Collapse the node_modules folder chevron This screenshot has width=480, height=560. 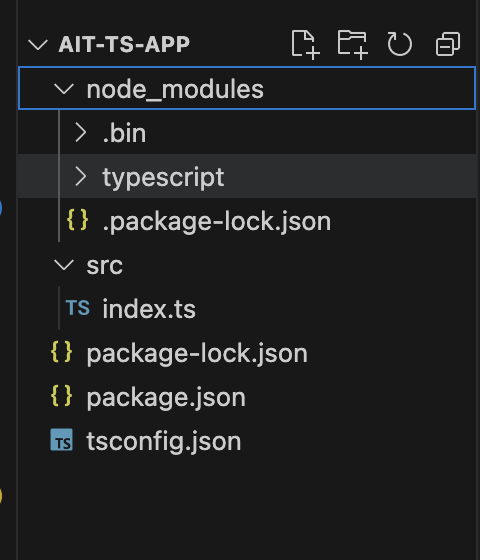(64, 88)
